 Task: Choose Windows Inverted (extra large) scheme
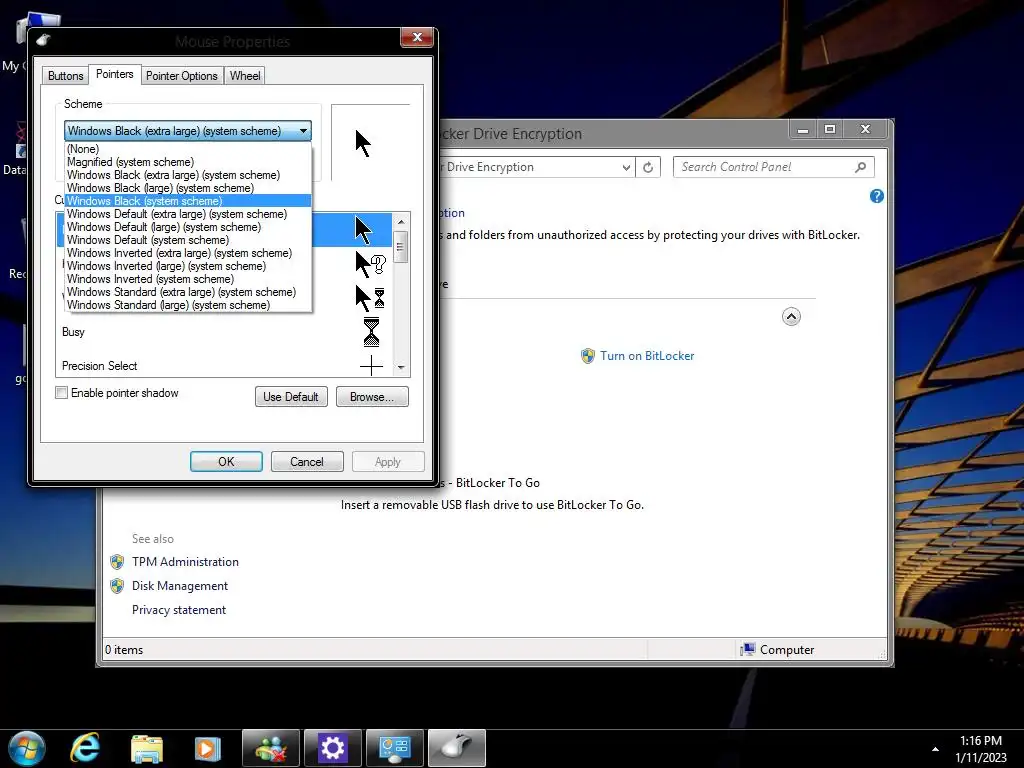tap(188, 253)
